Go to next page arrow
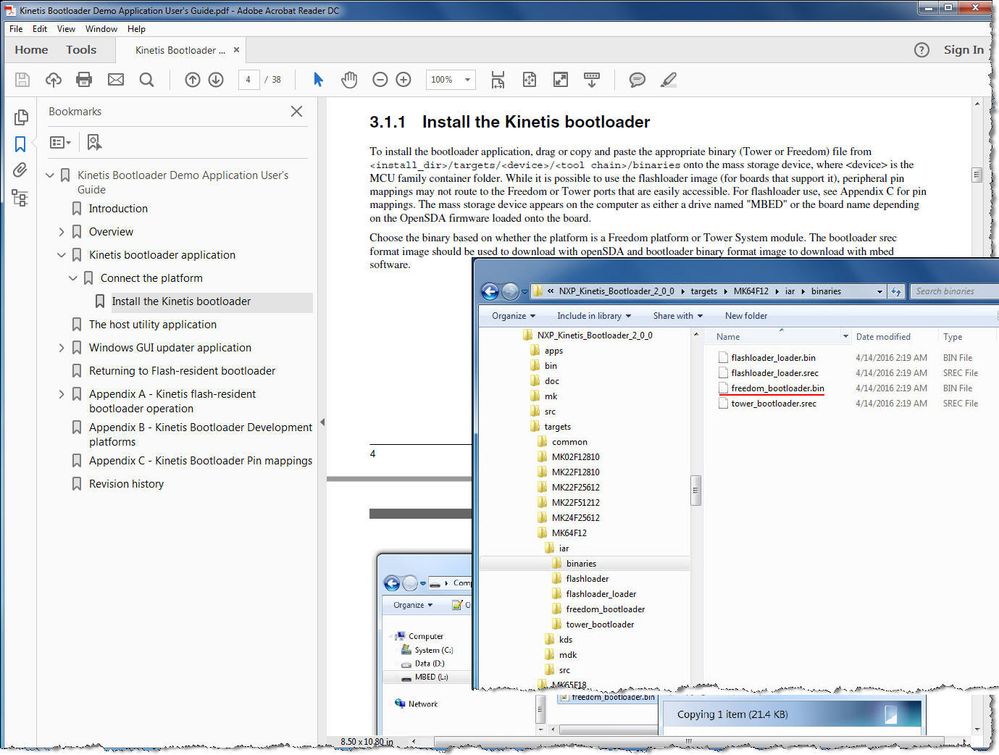 216,80
